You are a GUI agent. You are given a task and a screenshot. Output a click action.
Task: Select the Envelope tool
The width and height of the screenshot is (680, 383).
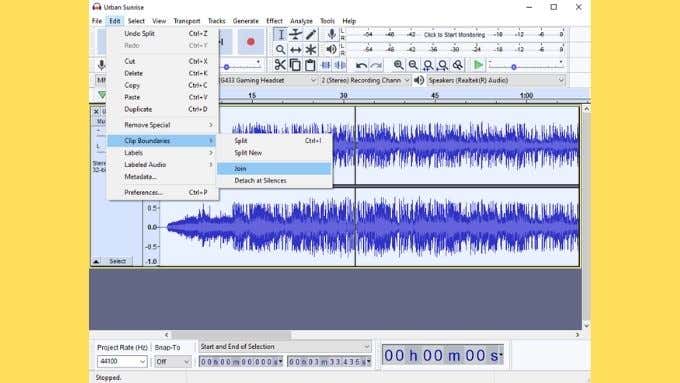[x=296, y=35]
